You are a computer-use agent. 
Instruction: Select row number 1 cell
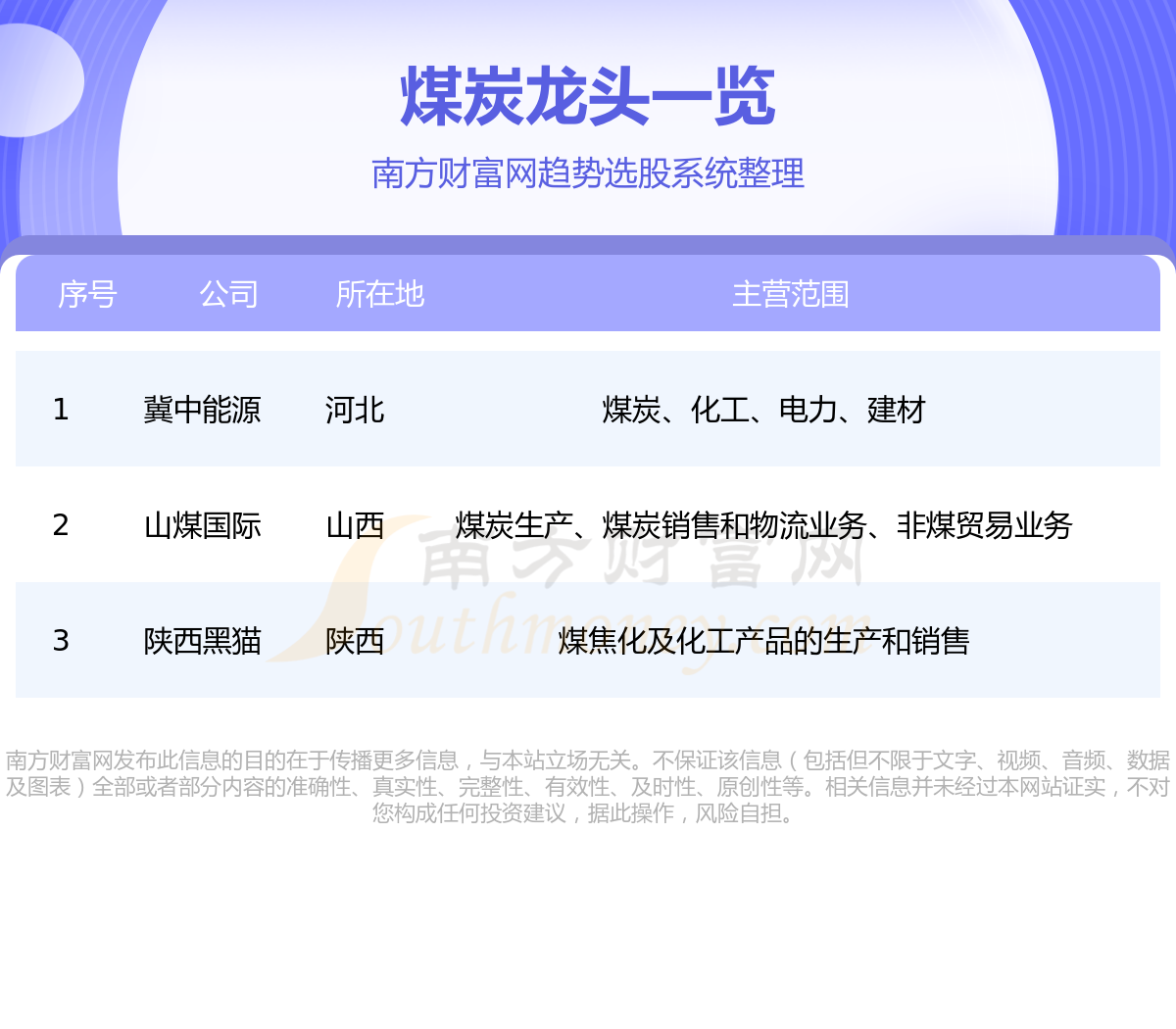(61, 410)
